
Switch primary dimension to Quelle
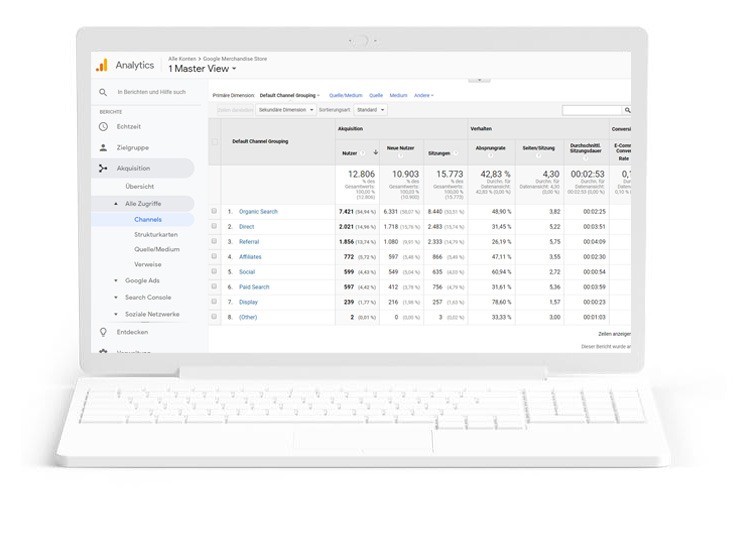(376, 96)
